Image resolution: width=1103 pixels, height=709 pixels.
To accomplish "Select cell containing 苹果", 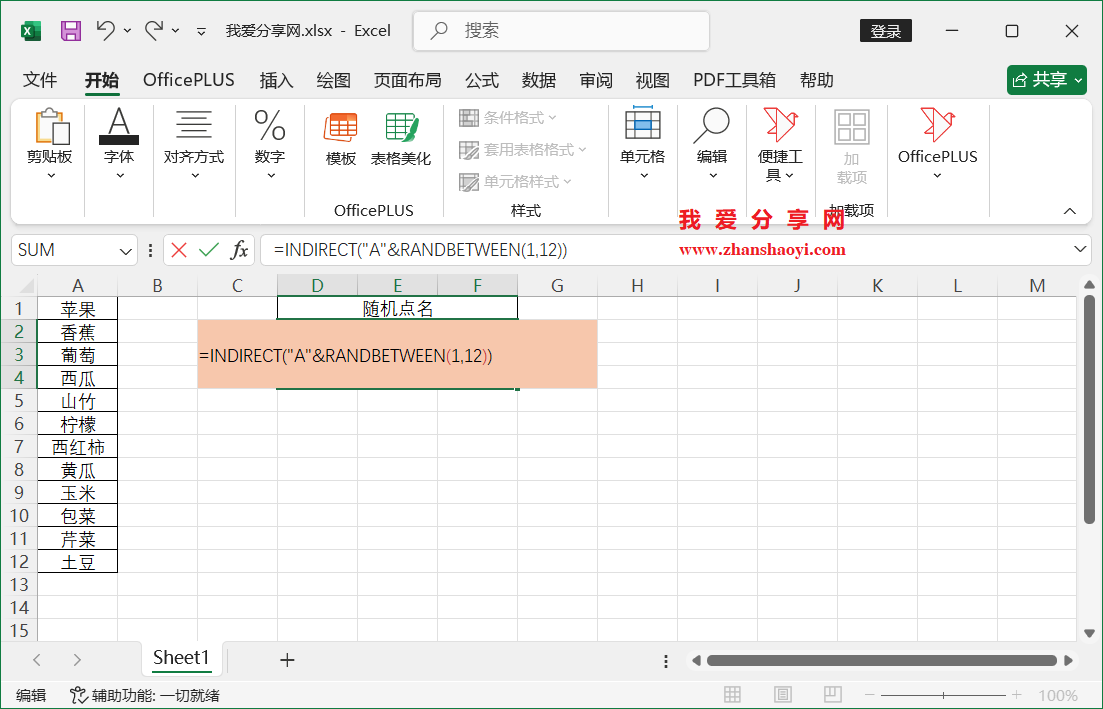I will (x=77, y=308).
